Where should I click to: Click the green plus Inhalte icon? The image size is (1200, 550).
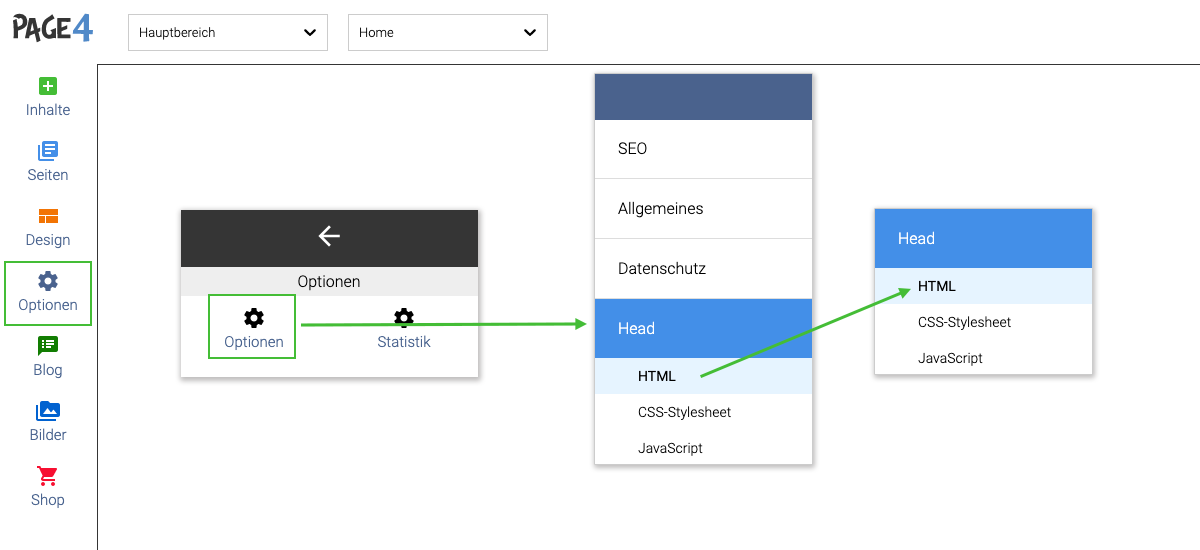pyautogui.click(x=48, y=87)
